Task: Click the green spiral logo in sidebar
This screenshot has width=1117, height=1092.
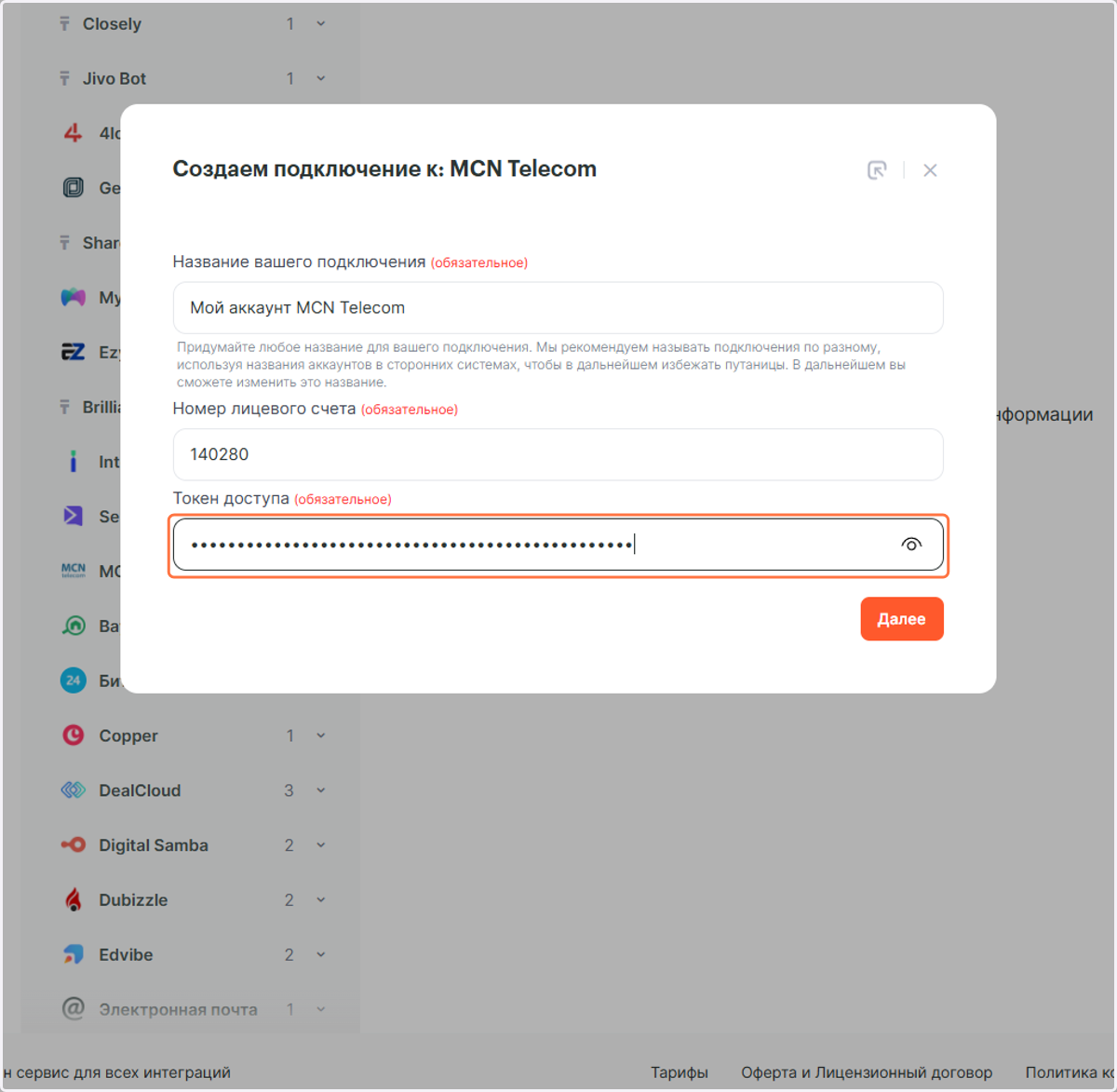Action: [74, 626]
